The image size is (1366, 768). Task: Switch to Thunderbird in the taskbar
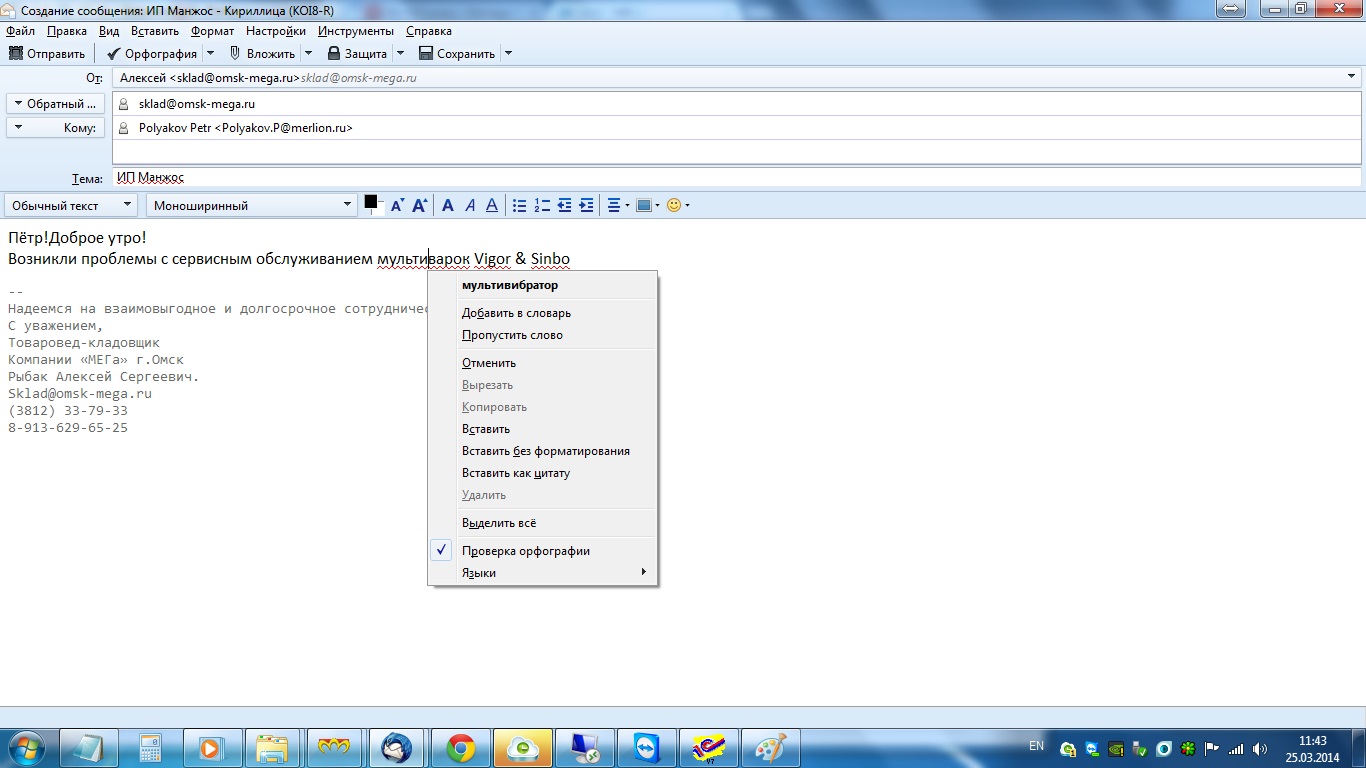click(x=397, y=748)
